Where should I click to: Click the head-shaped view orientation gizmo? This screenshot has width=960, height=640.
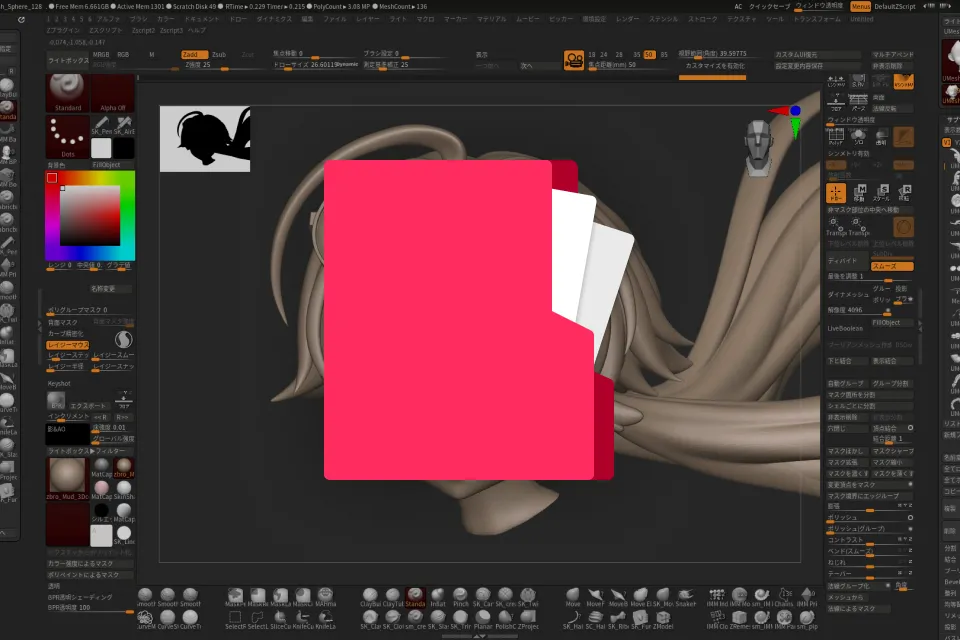point(759,146)
